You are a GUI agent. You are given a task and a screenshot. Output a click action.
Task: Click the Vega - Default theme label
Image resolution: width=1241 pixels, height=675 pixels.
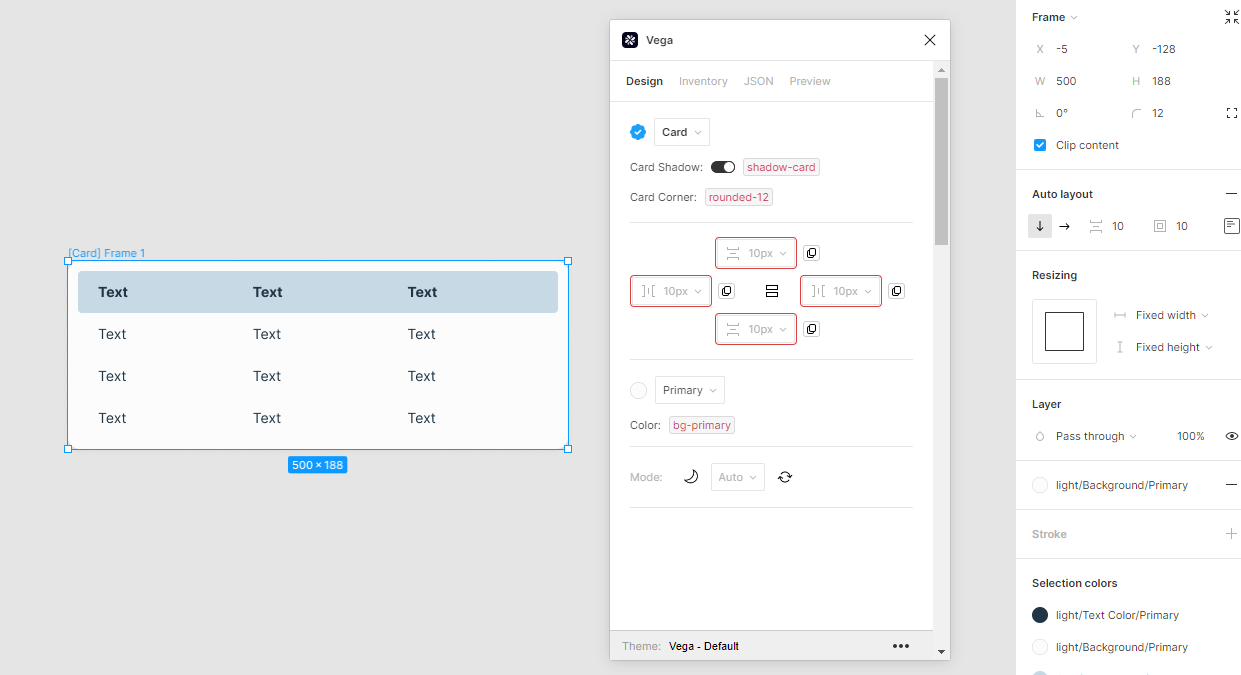pyautogui.click(x=704, y=646)
